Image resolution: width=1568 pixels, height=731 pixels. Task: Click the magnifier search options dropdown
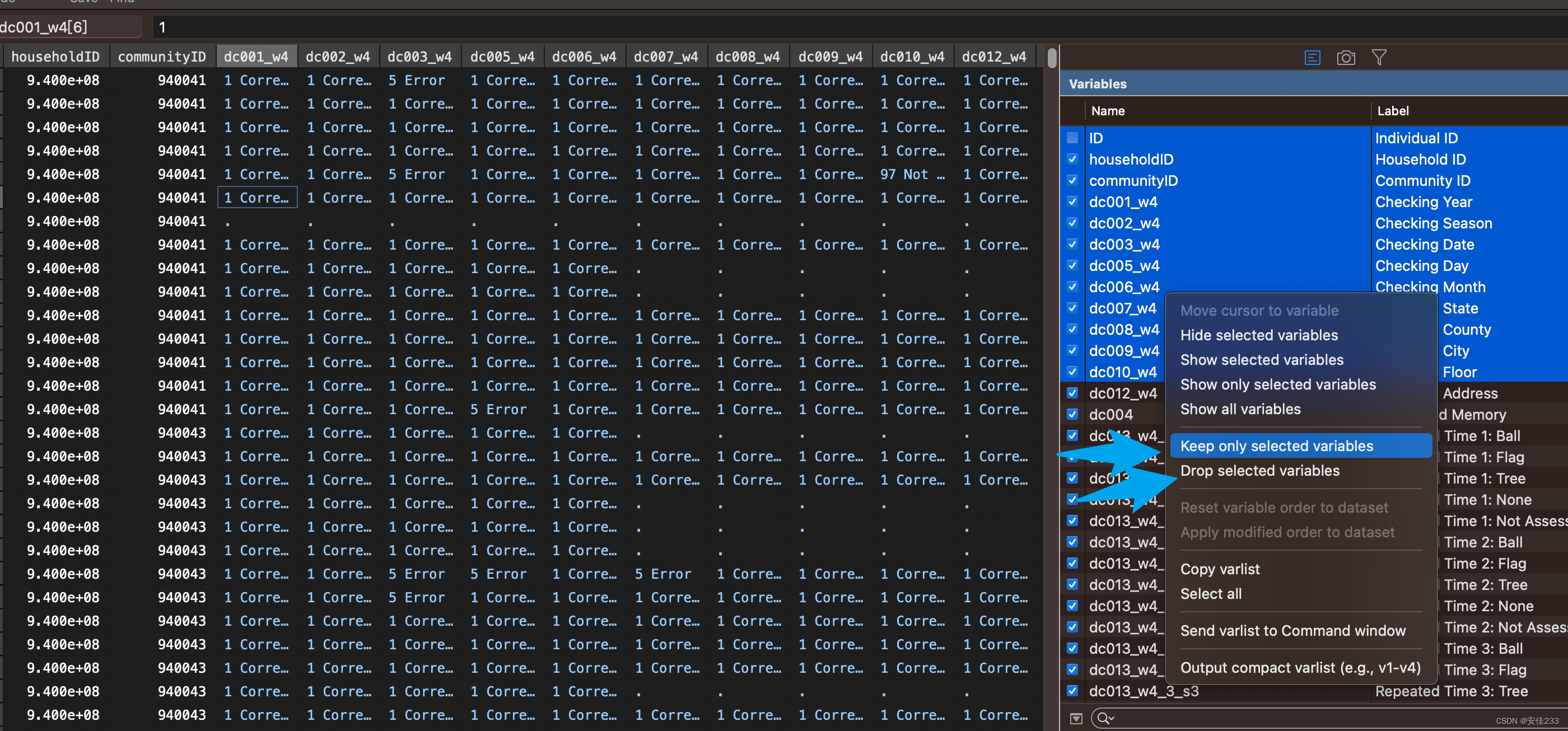click(x=1104, y=718)
